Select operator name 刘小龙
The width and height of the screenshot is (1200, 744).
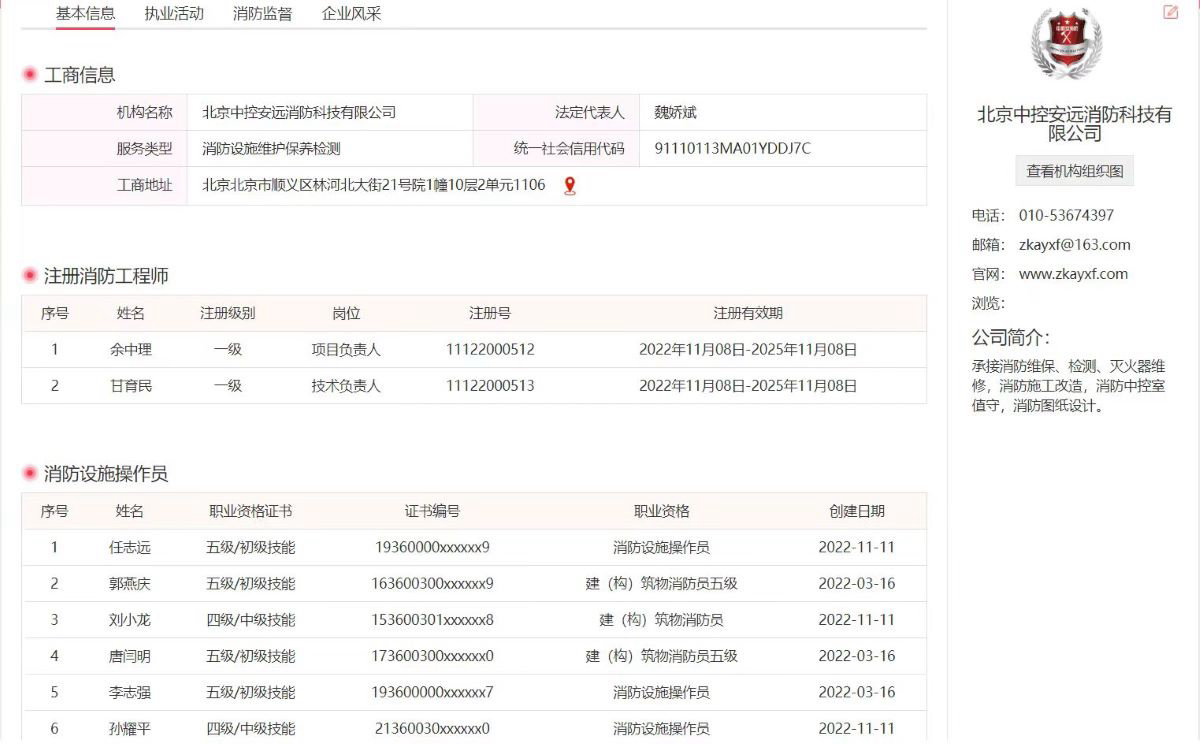coord(130,620)
